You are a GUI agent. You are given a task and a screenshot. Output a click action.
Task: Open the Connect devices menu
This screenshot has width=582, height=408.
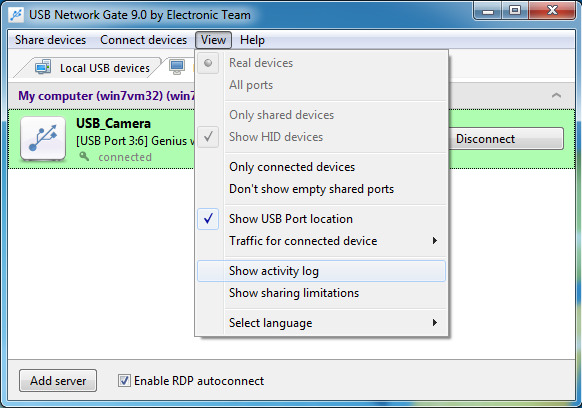(144, 40)
